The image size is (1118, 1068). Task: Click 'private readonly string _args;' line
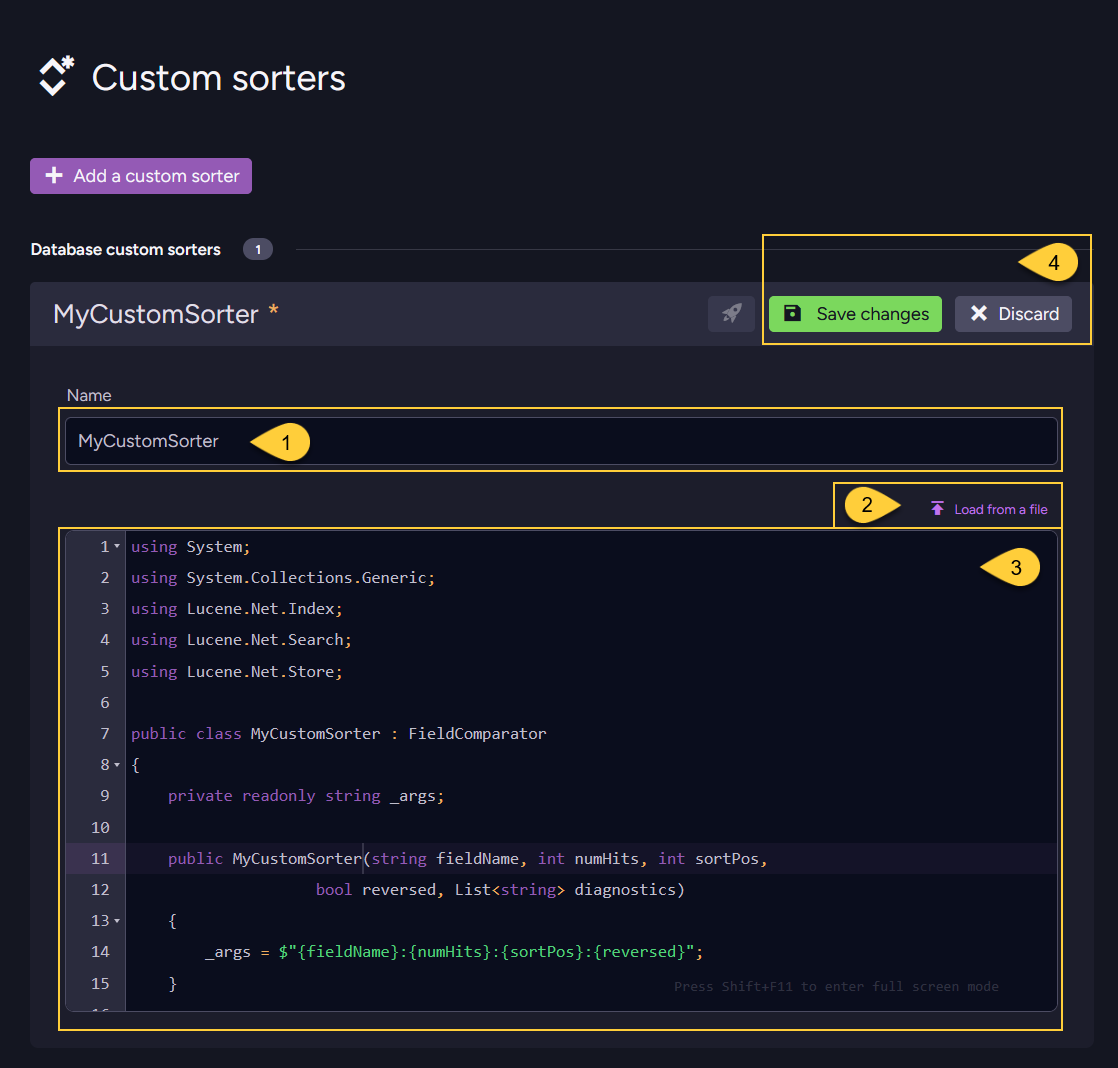306,796
